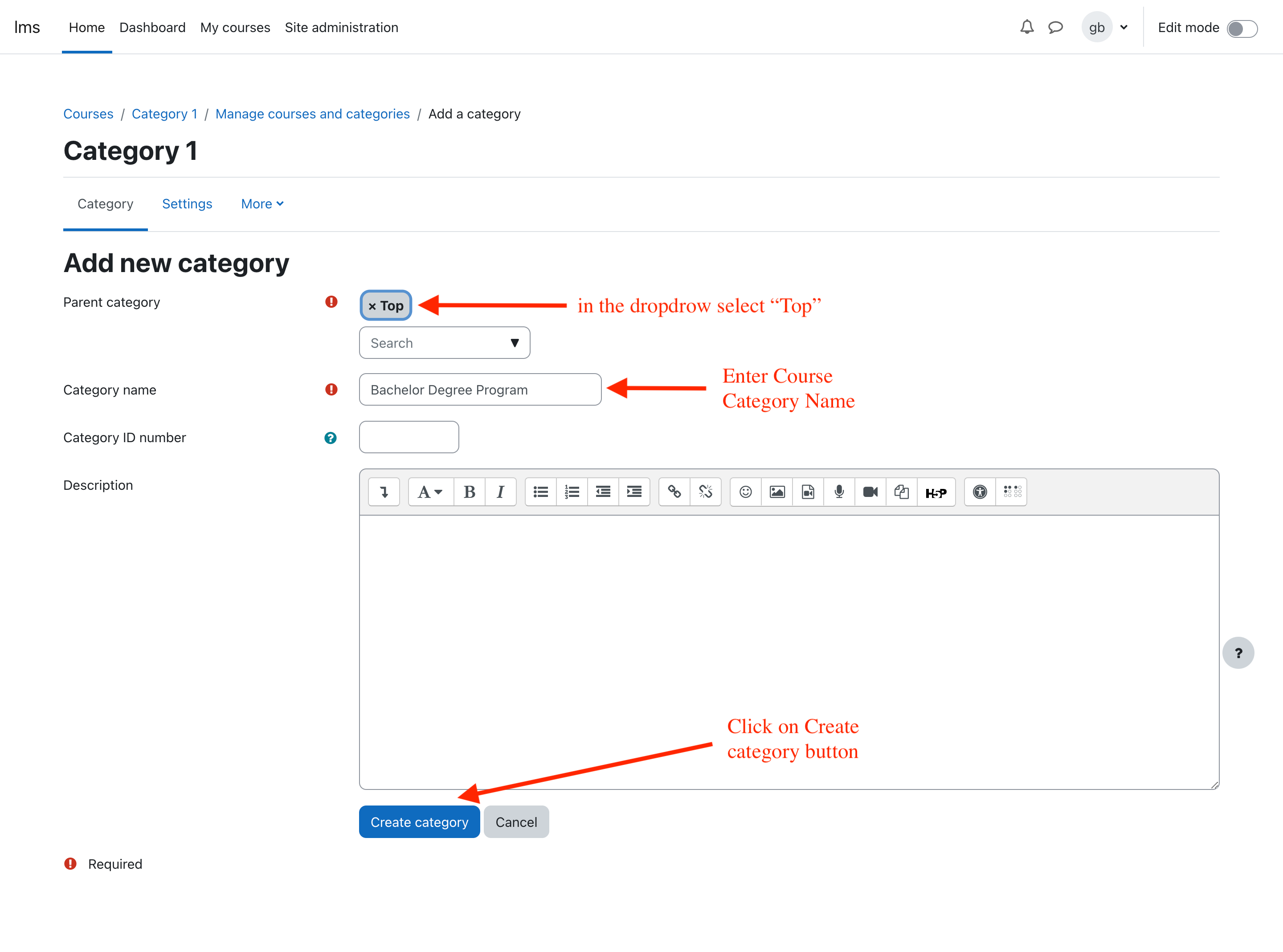Click the emoji picker smiley icon
1283x952 pixels.
coord(746,492)
